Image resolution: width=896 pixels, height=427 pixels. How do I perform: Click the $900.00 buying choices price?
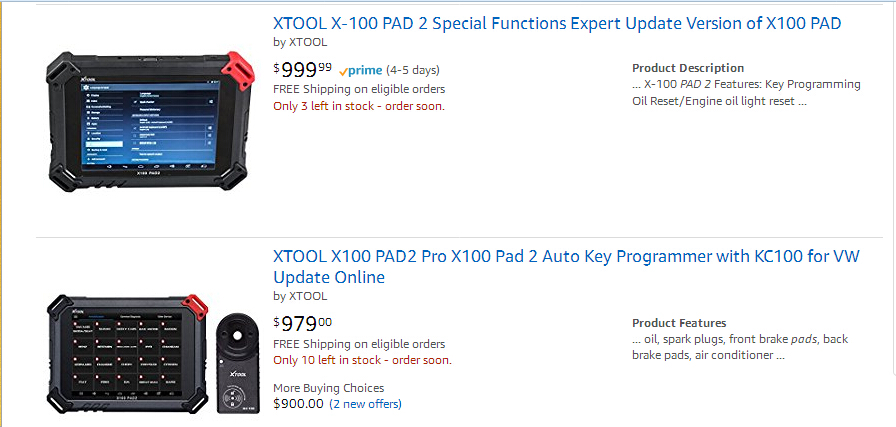click(299, 404)
